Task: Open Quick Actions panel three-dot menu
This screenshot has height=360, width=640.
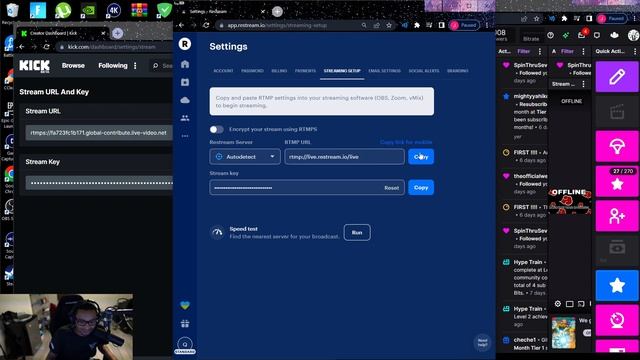Action: (635, 51)
